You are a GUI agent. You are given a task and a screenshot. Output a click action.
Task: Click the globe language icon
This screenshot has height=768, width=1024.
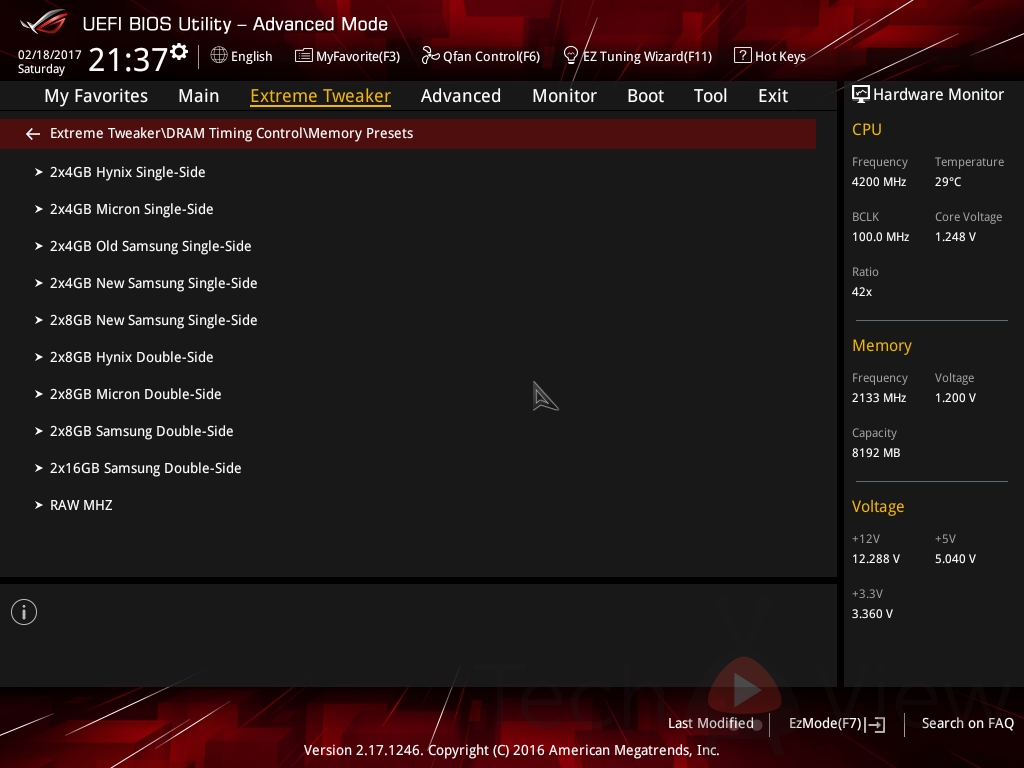(x=219, y=56)
